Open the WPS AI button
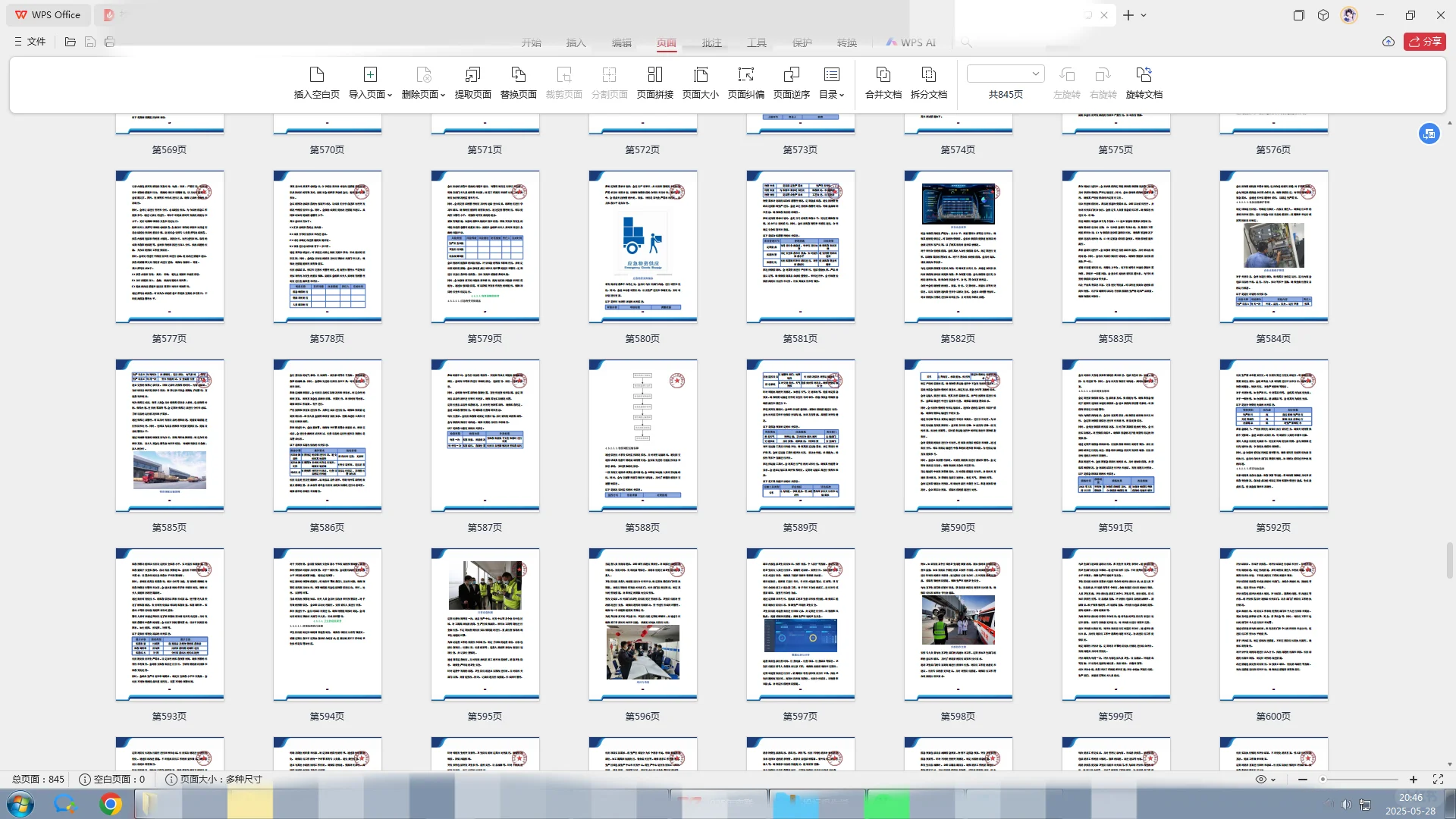Screen dimensions: 1456x819 pos(911,42)
